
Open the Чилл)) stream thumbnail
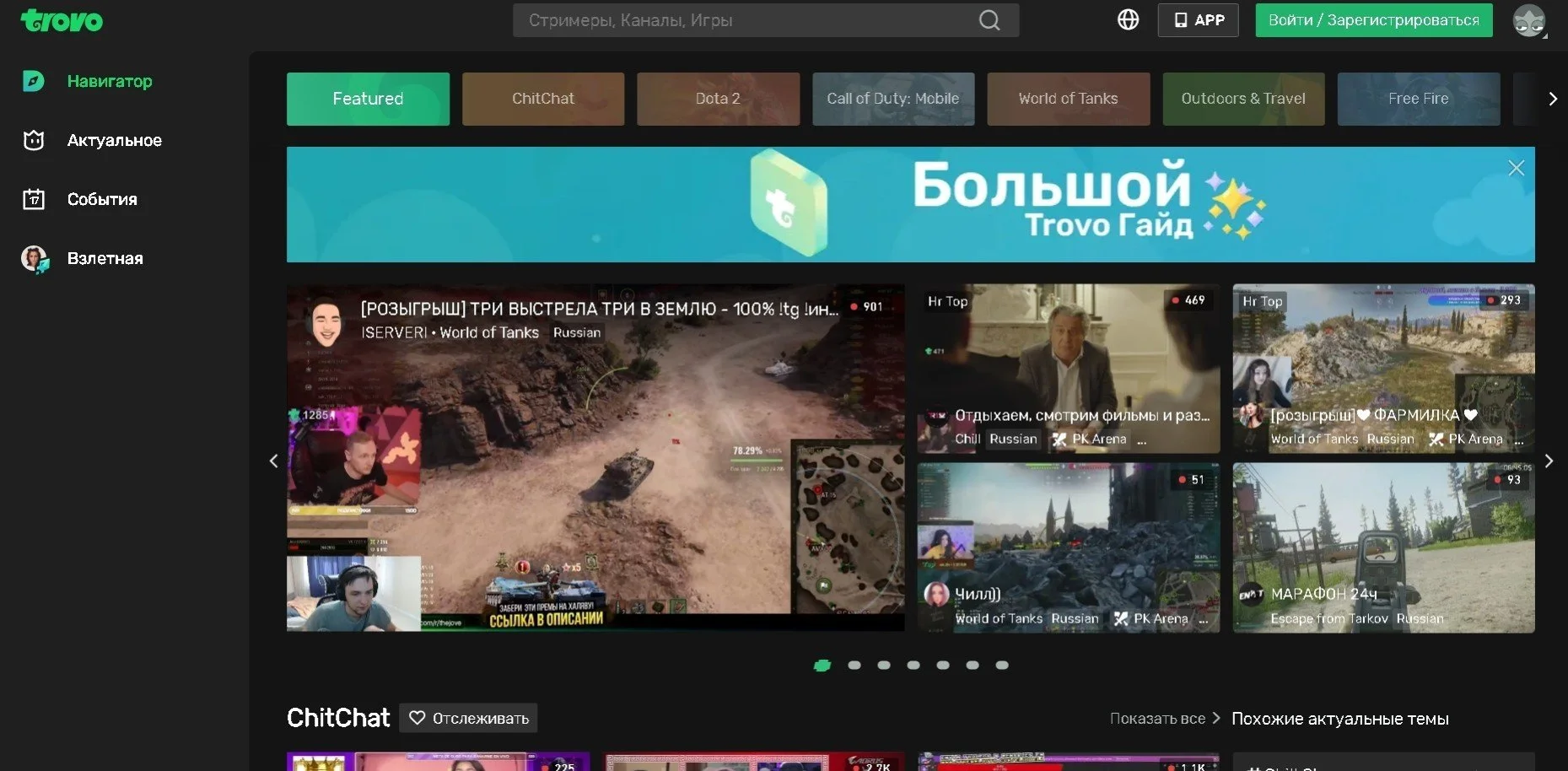click(1069, 547)
